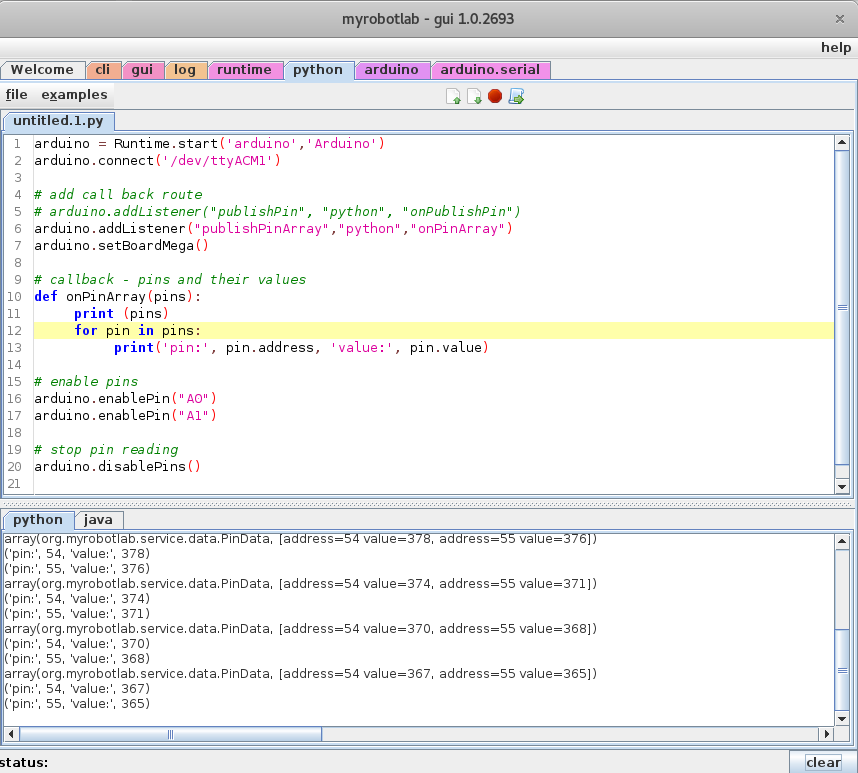Viewport: 858px width, 773px height.
Task: Click console line with pin 54 value 370
Action: point(77,643)
